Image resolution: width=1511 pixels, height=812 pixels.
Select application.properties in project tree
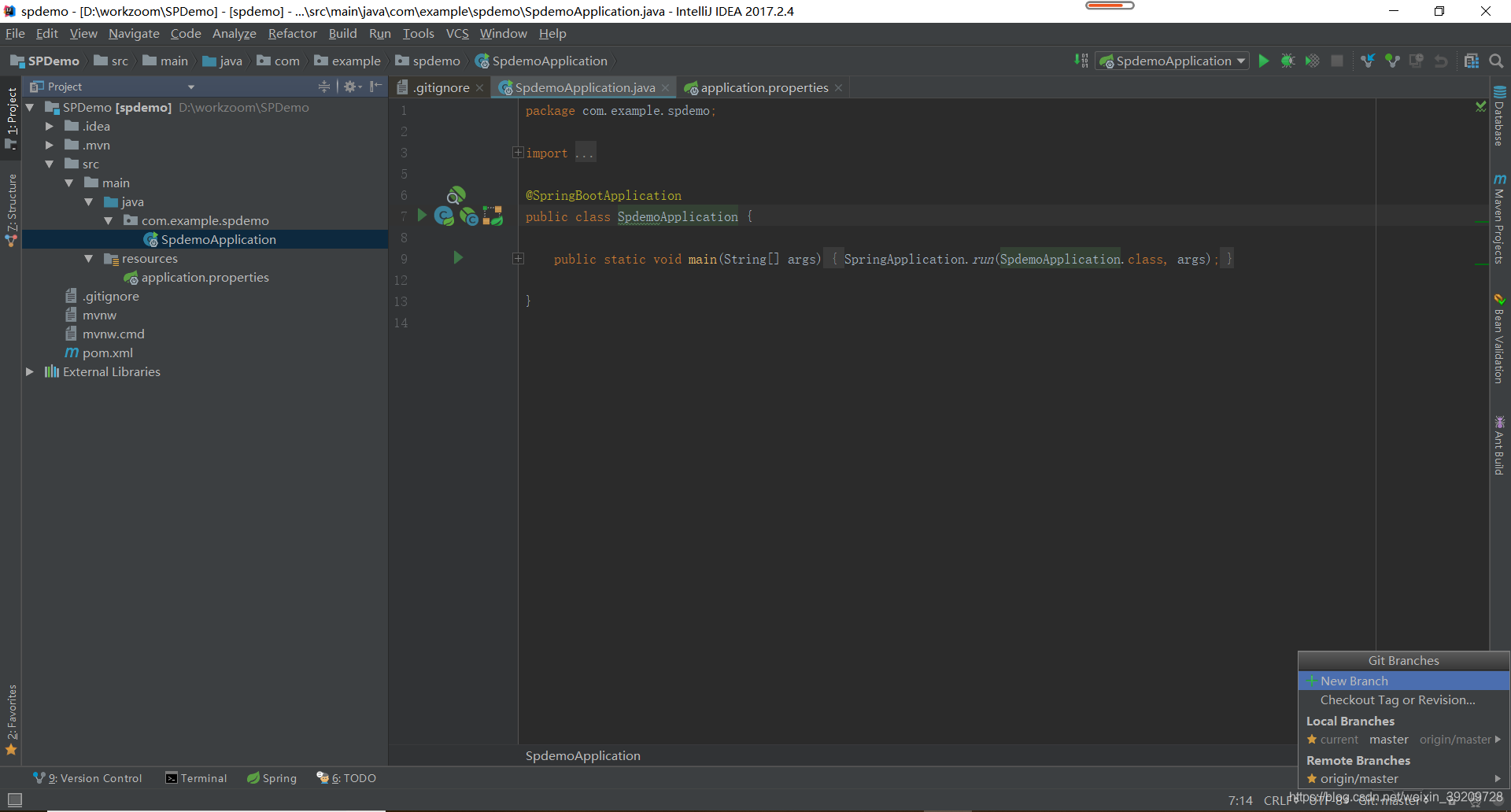(x=205, y=277)
